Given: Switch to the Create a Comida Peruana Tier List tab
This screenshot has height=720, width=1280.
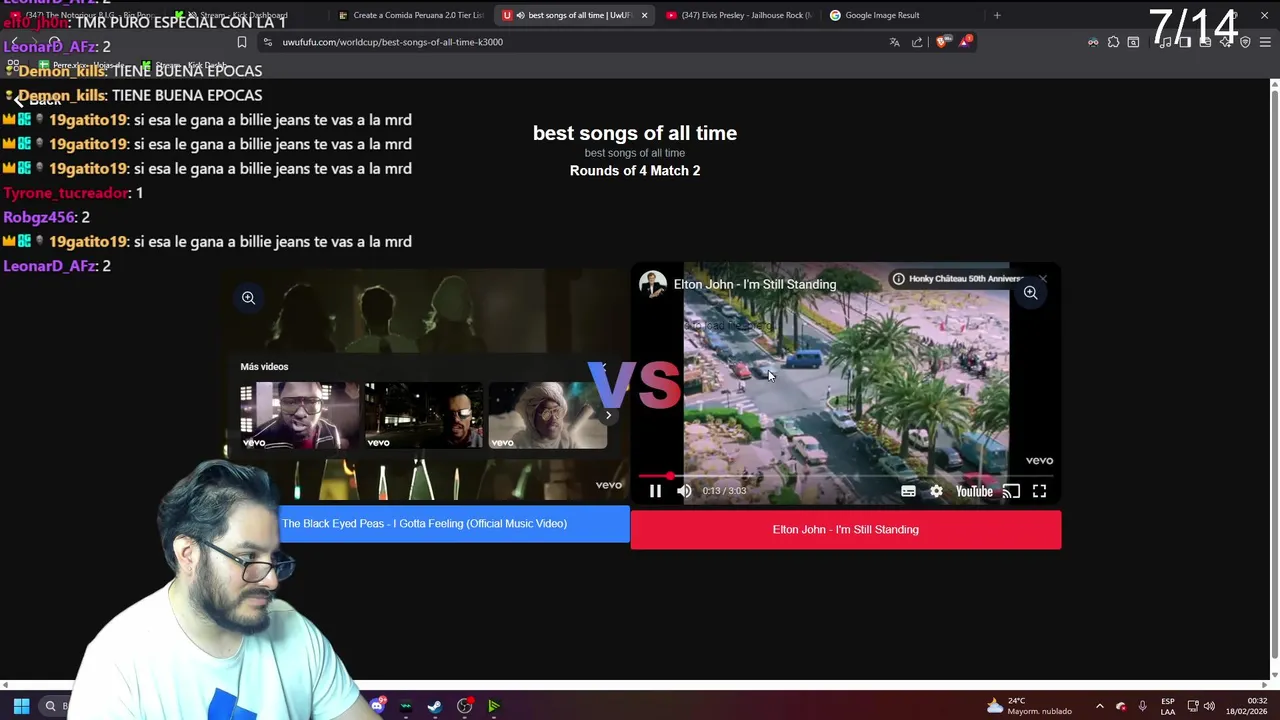Looking at the screenshot, I should 410,15.
